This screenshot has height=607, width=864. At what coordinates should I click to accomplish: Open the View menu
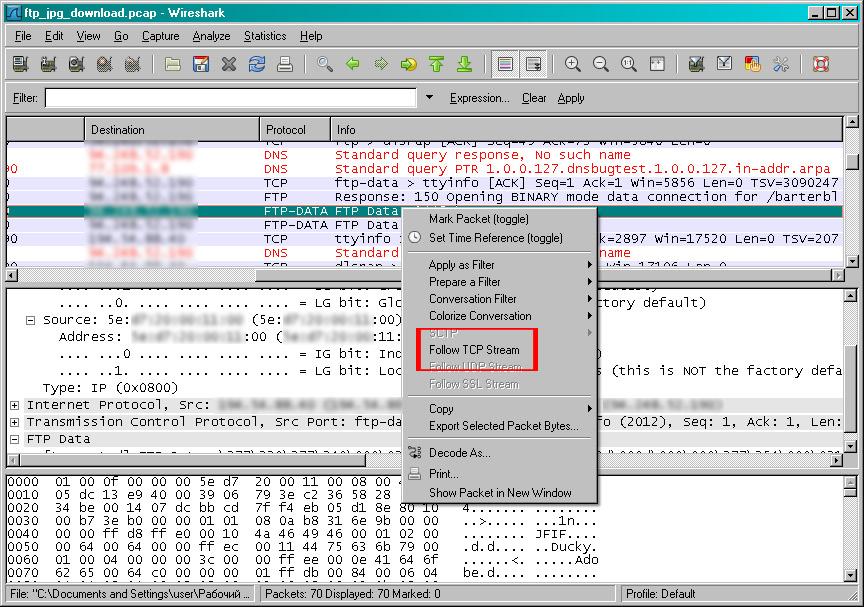click(88, 36)
